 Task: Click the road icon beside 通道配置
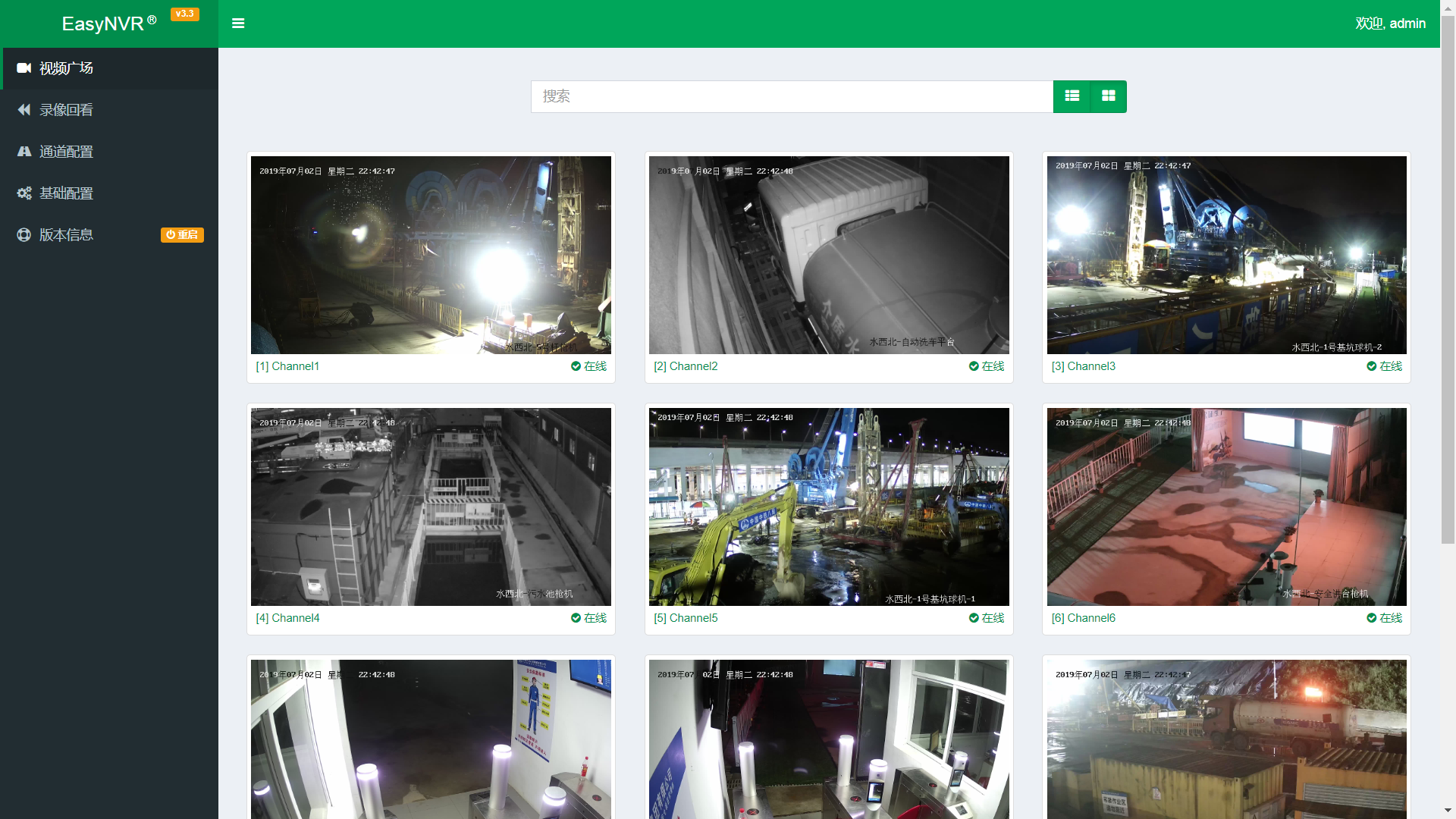[x=24, y=152]
